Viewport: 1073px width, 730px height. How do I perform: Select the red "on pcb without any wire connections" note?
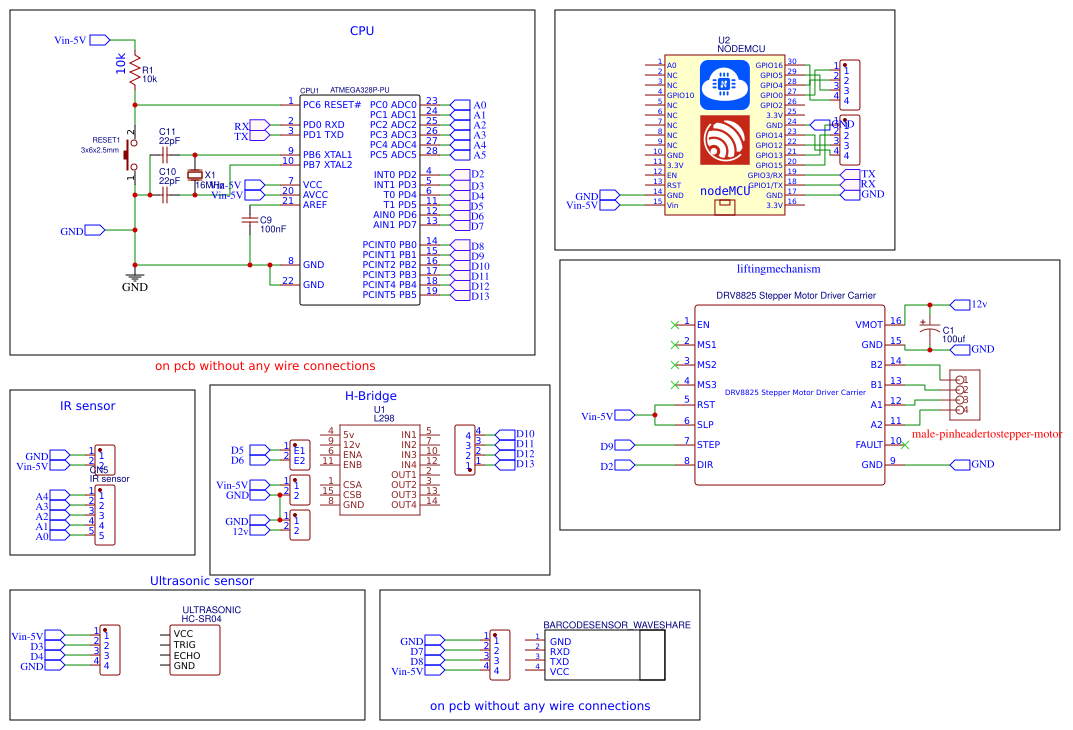click(x=265, y=366)
